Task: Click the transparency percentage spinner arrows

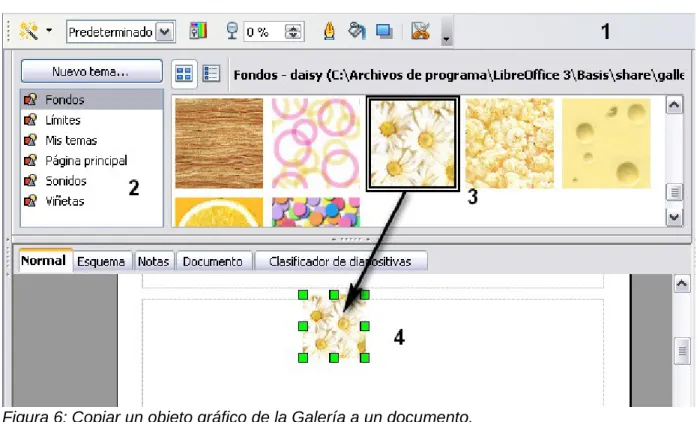Action: 294,32
